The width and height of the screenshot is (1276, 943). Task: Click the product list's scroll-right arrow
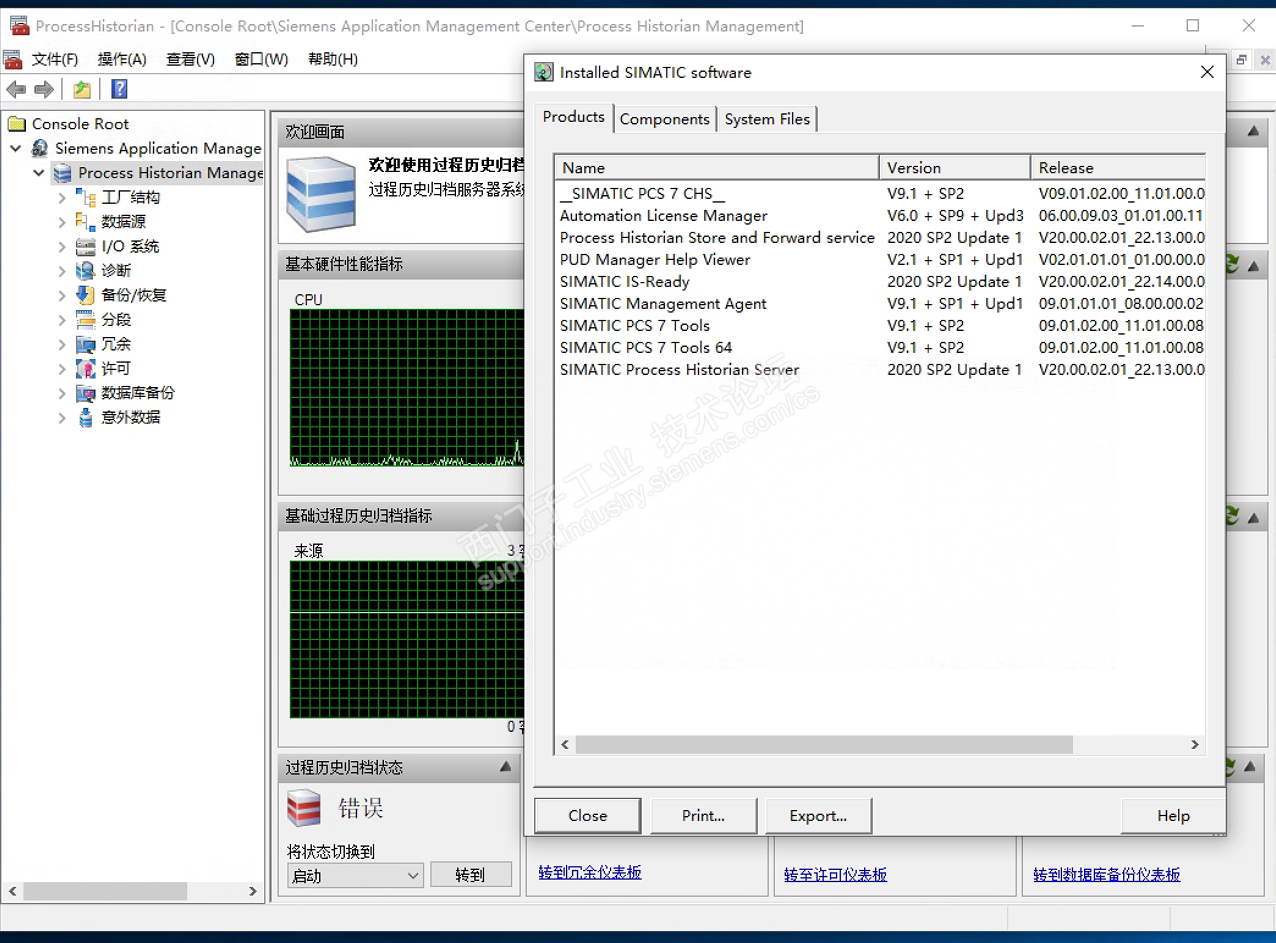coord(1194,745)
